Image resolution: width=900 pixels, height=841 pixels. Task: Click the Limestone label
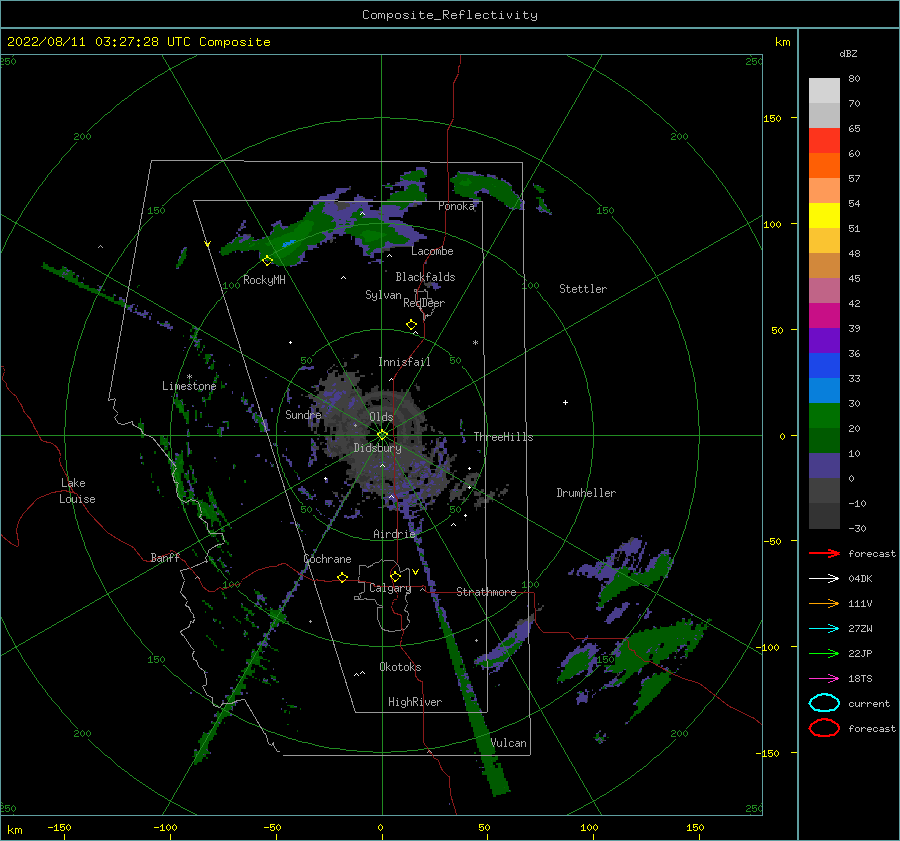(189, 386)
